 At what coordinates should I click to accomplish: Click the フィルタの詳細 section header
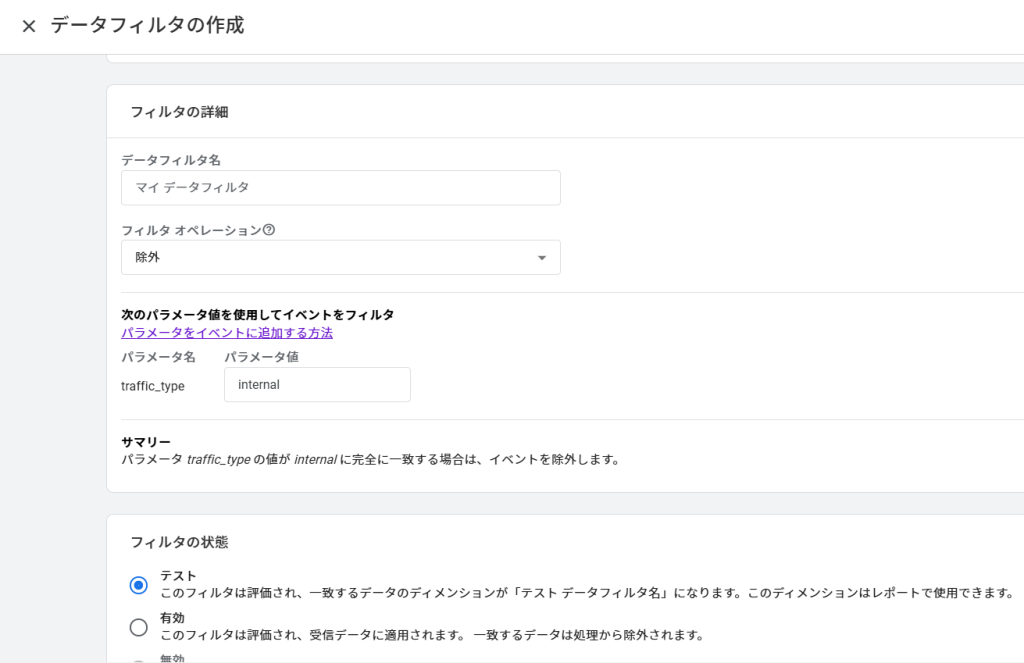pos(179,112)
